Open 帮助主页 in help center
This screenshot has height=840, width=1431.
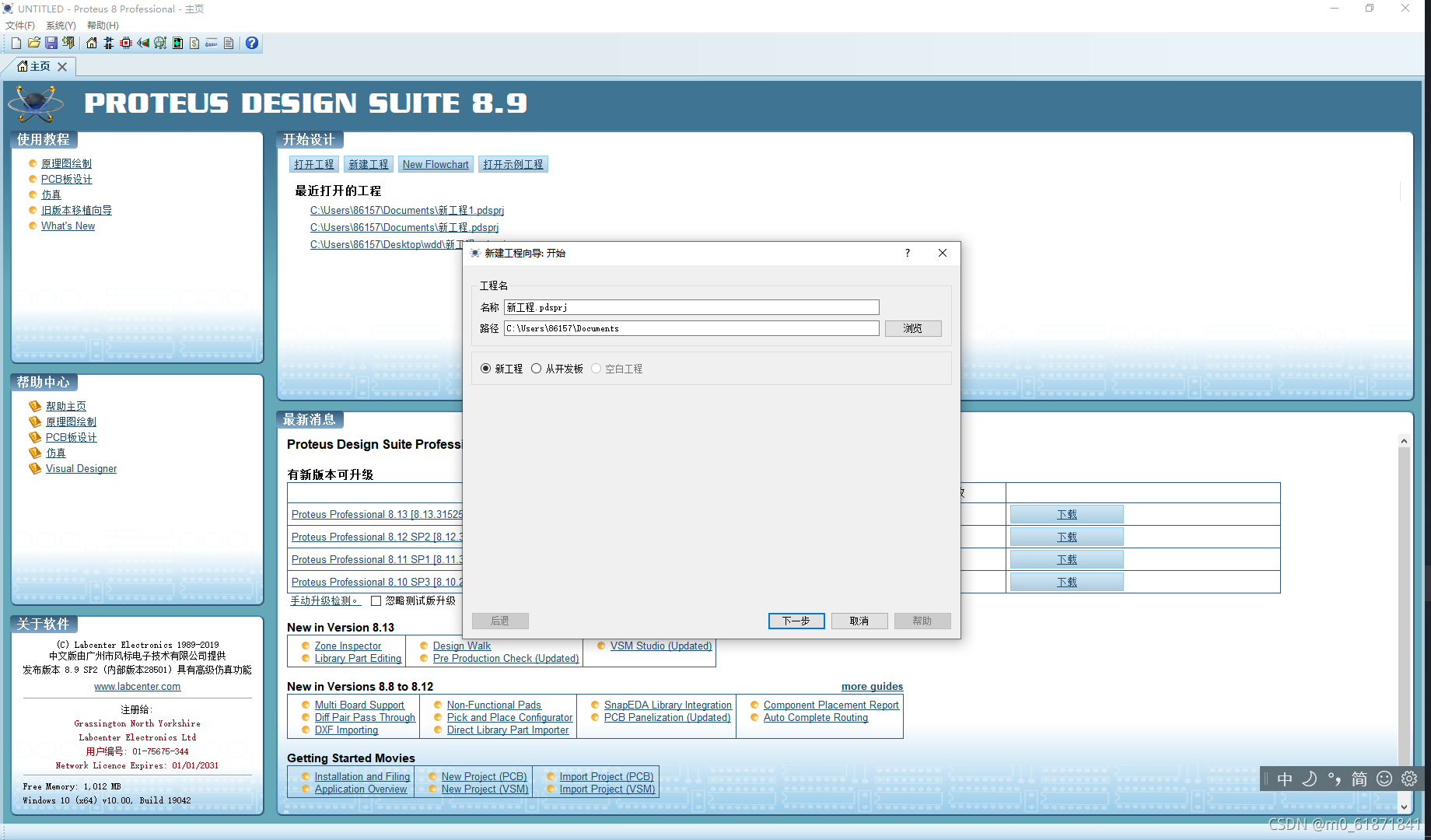65,406
